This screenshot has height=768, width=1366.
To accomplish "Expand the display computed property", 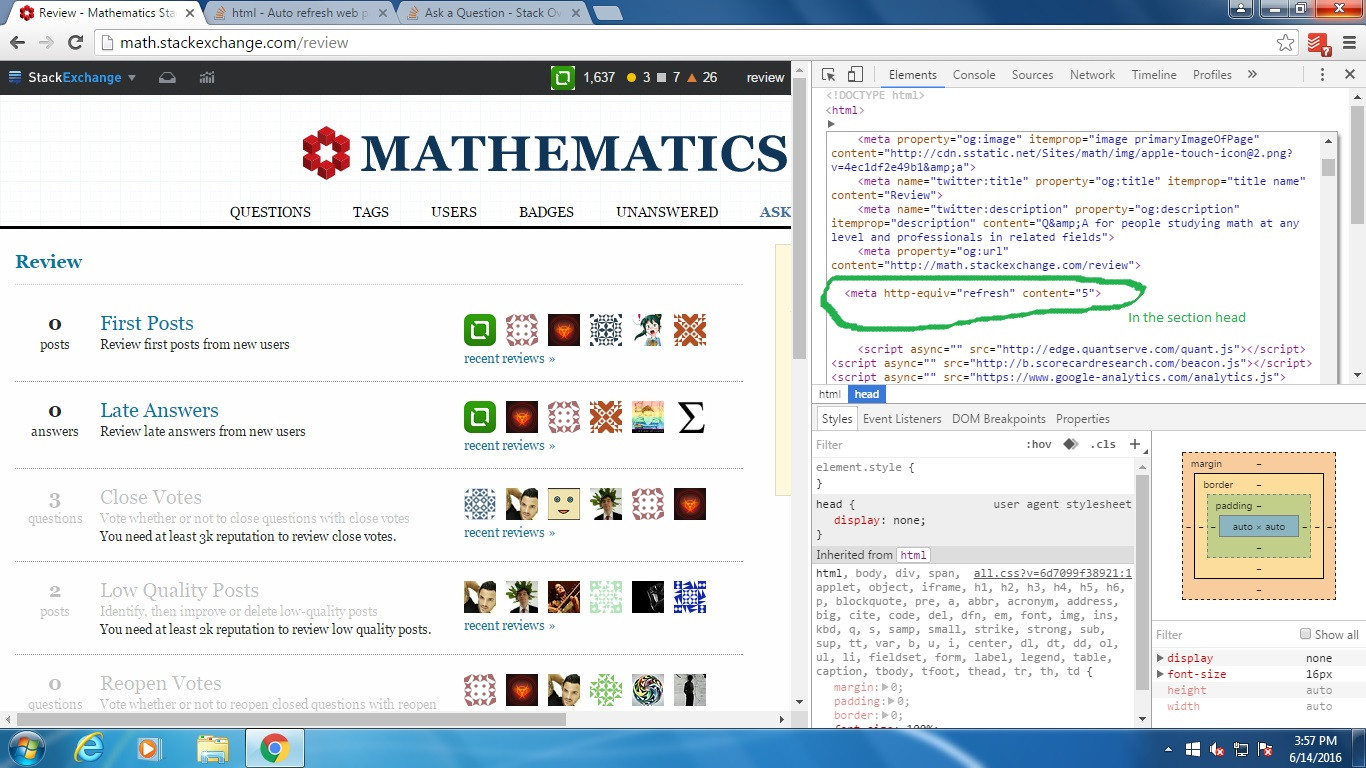I will click(1160, 658).
